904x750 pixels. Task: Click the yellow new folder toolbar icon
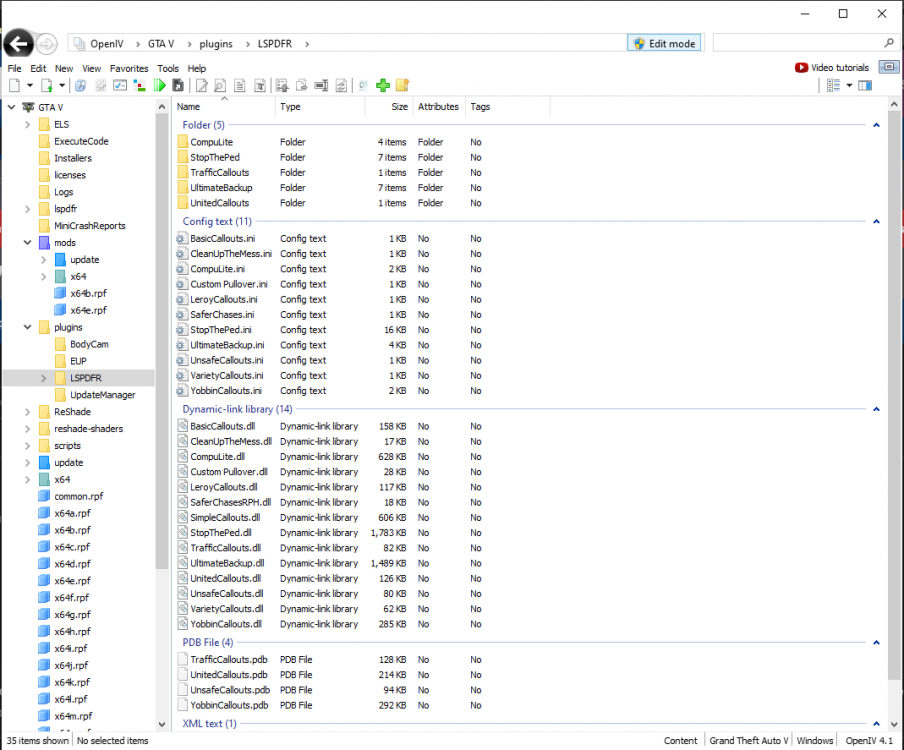tap(402, 86)
